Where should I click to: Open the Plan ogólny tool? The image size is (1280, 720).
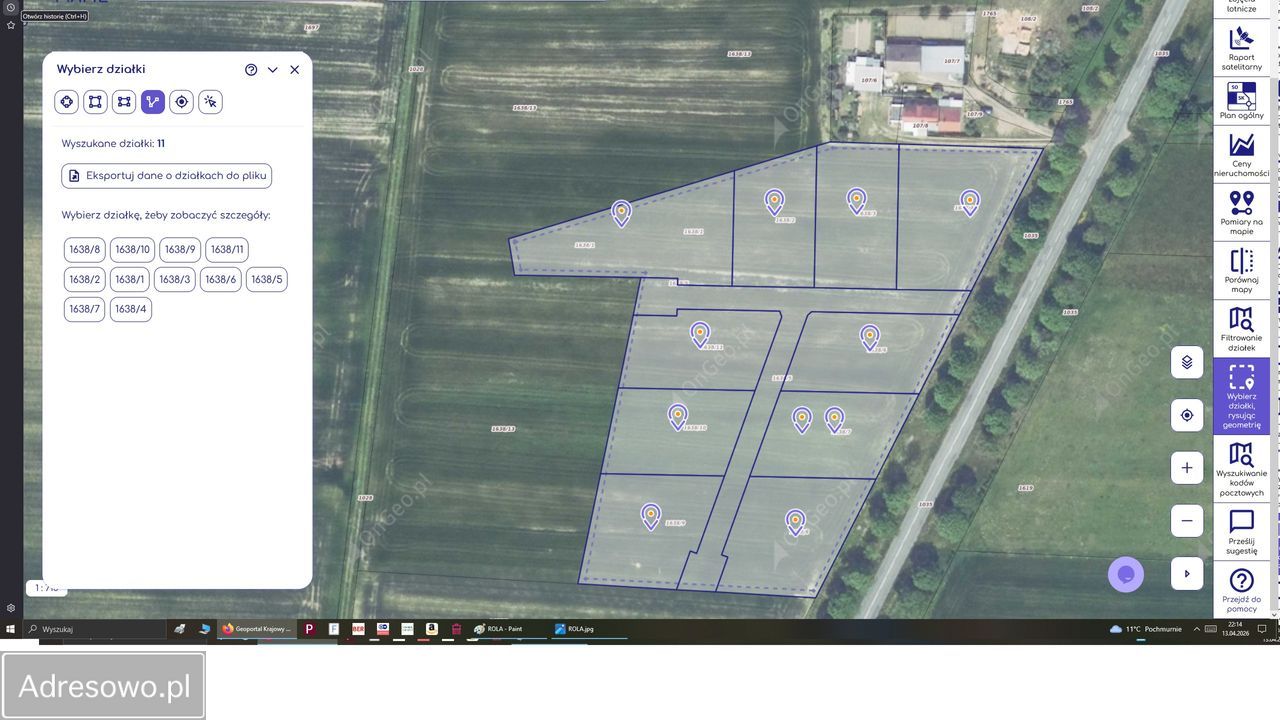tap(1241, 100)
